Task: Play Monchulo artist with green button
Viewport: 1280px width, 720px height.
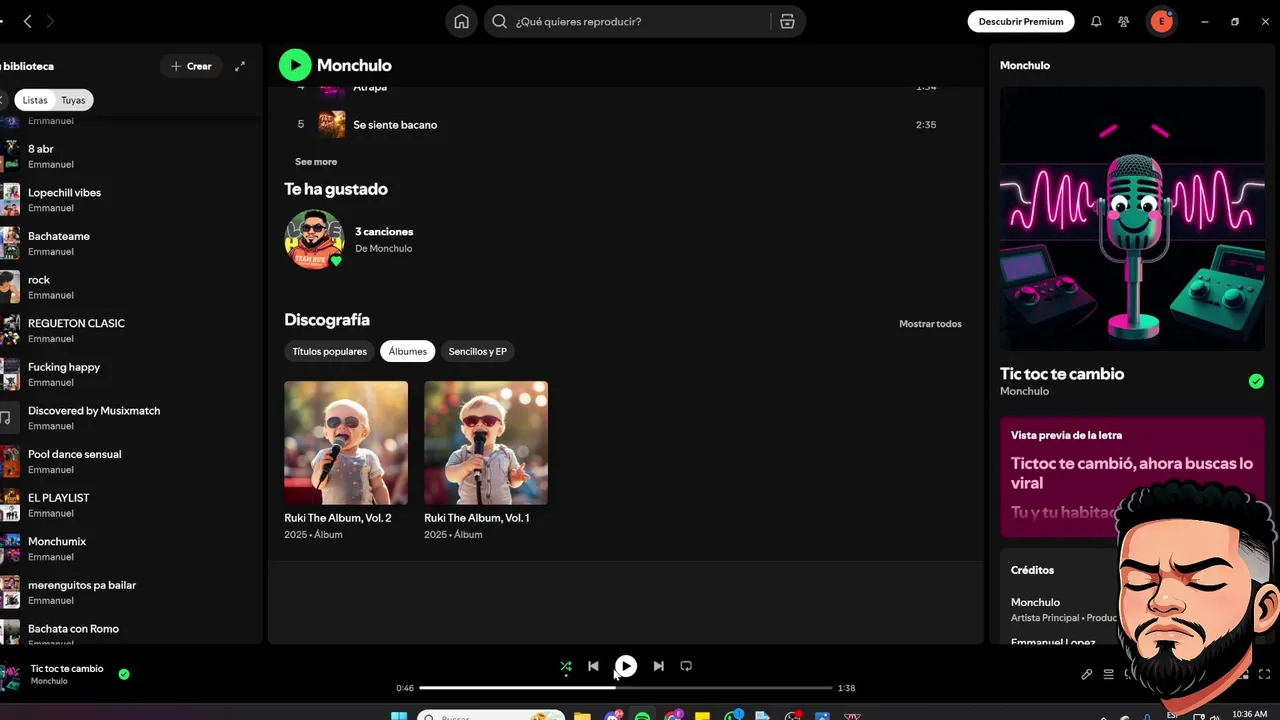Action: [295, 65]
